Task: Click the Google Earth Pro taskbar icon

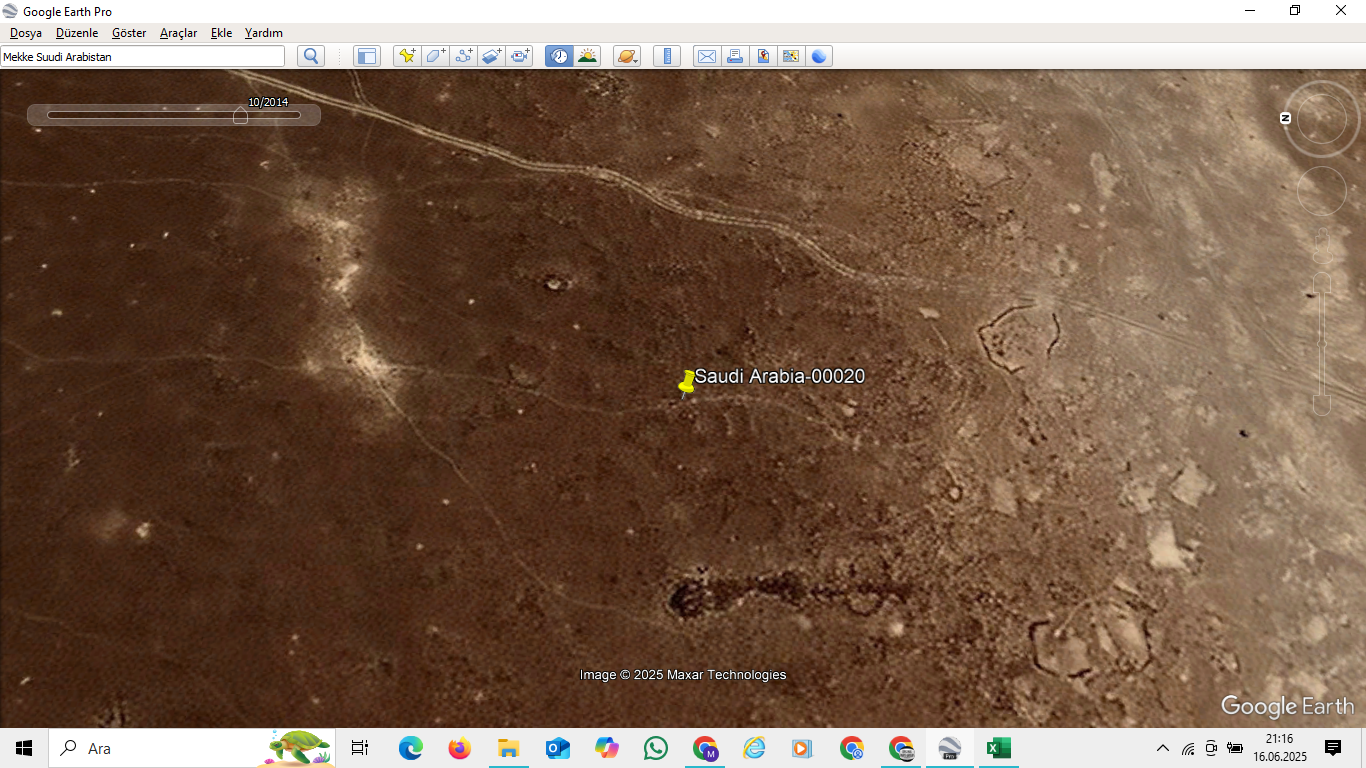Action: (x=949, y=748)
